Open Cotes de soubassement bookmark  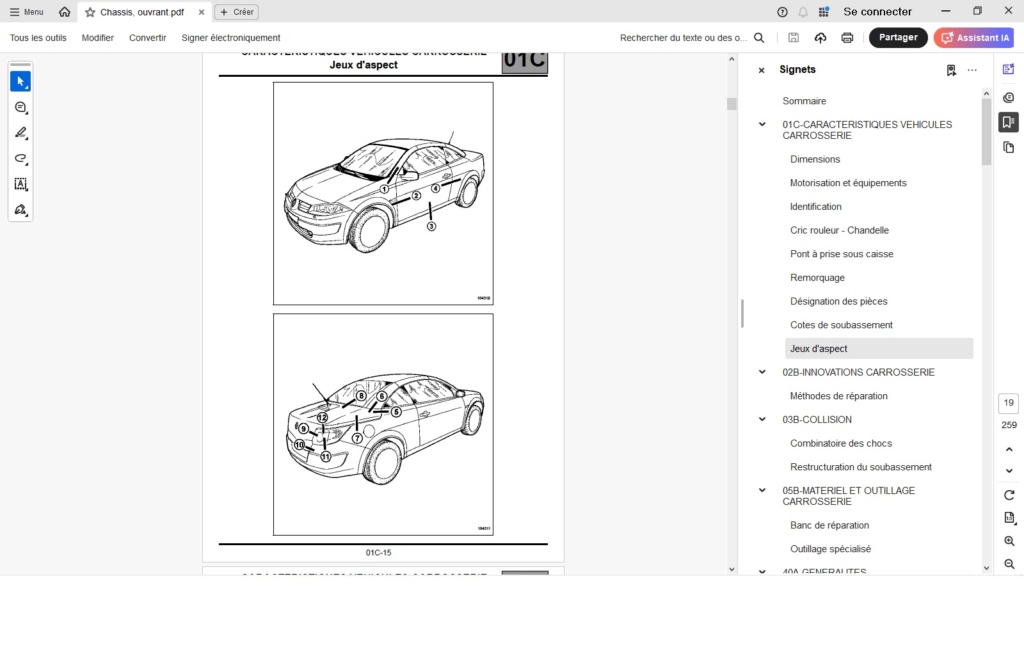[x=841, y=325]
